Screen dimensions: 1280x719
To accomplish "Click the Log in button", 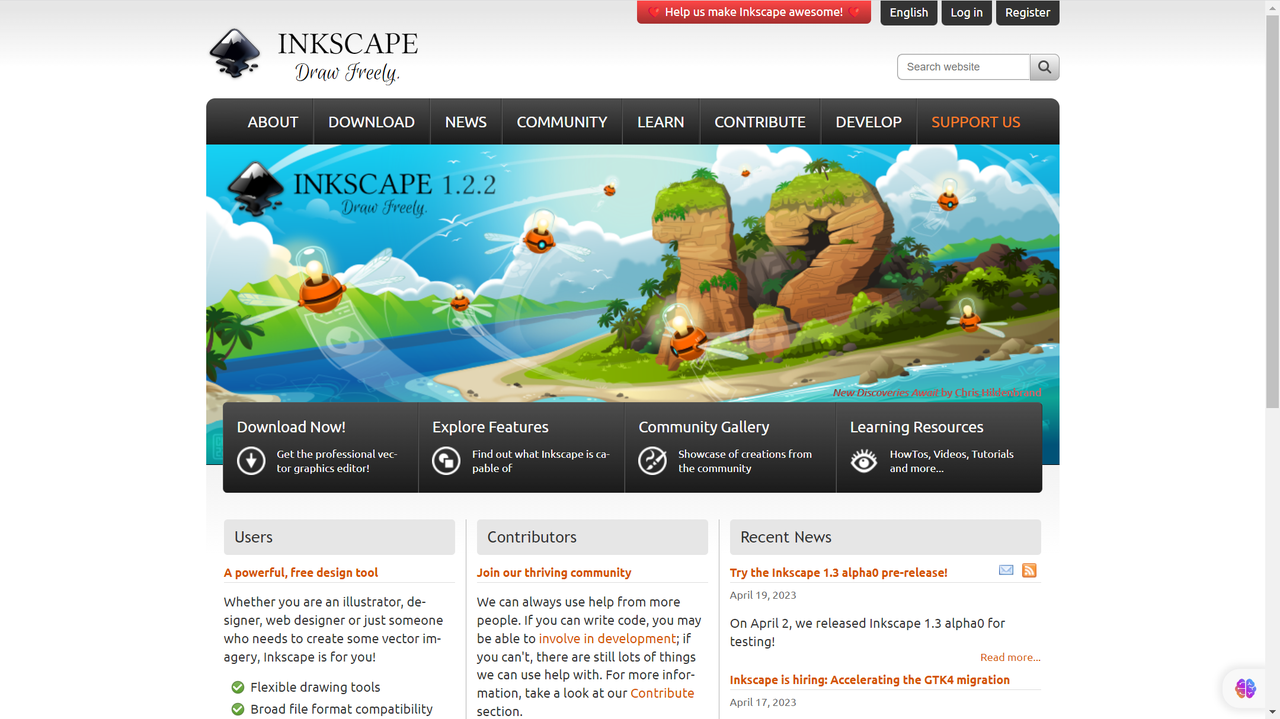I will coord(966,12).
